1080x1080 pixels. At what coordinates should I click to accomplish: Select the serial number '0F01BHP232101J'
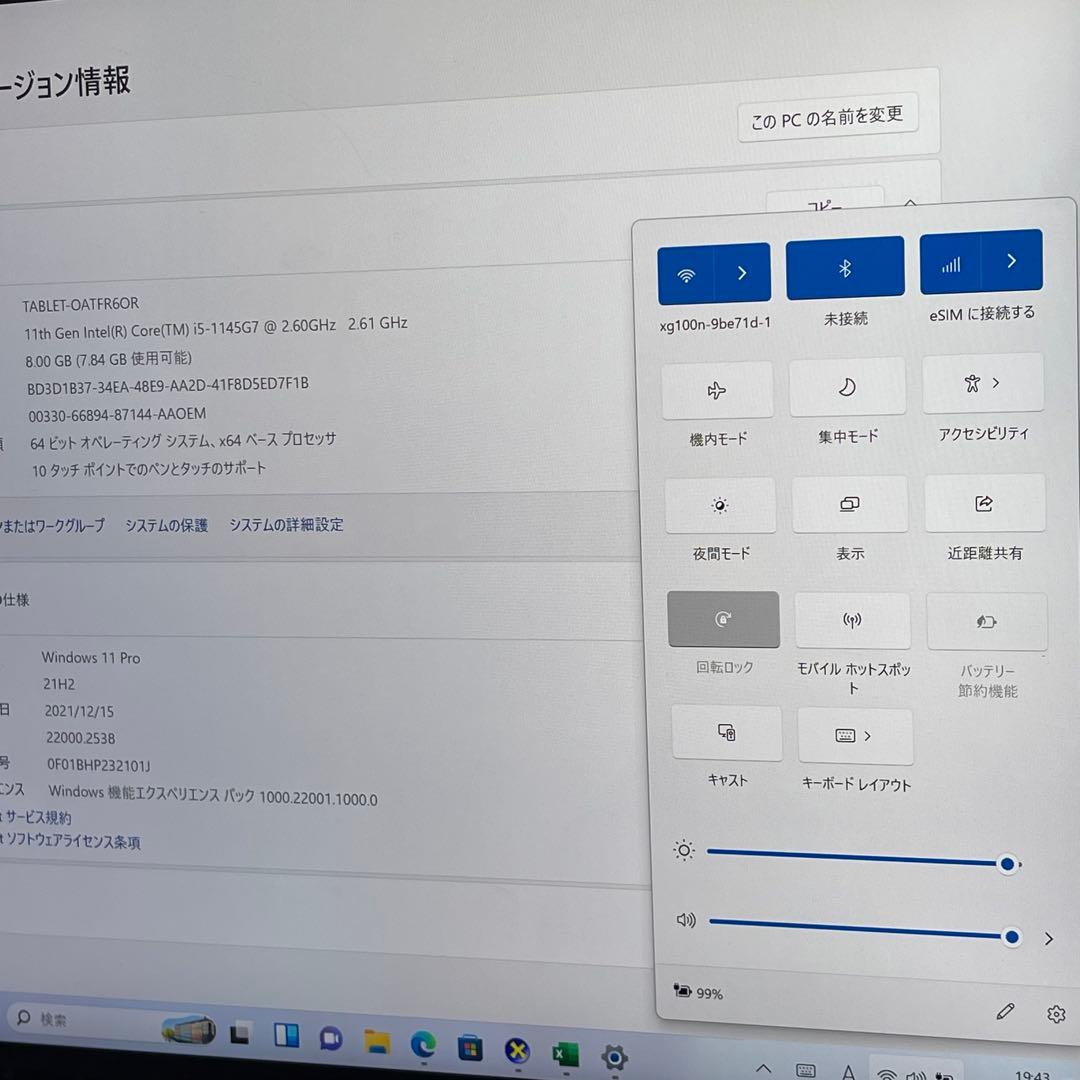pyautogui.click(x=98, y=765)
